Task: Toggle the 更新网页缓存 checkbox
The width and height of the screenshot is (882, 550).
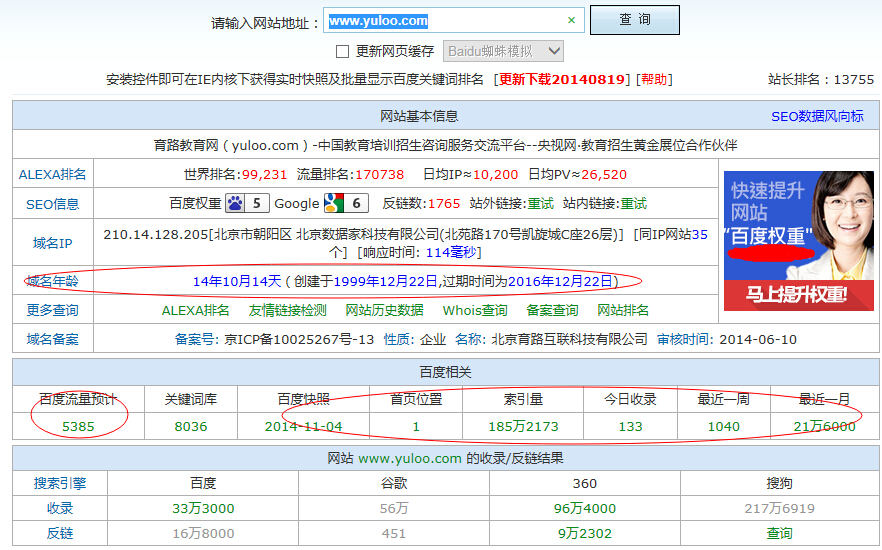Action: click(342, 51)
